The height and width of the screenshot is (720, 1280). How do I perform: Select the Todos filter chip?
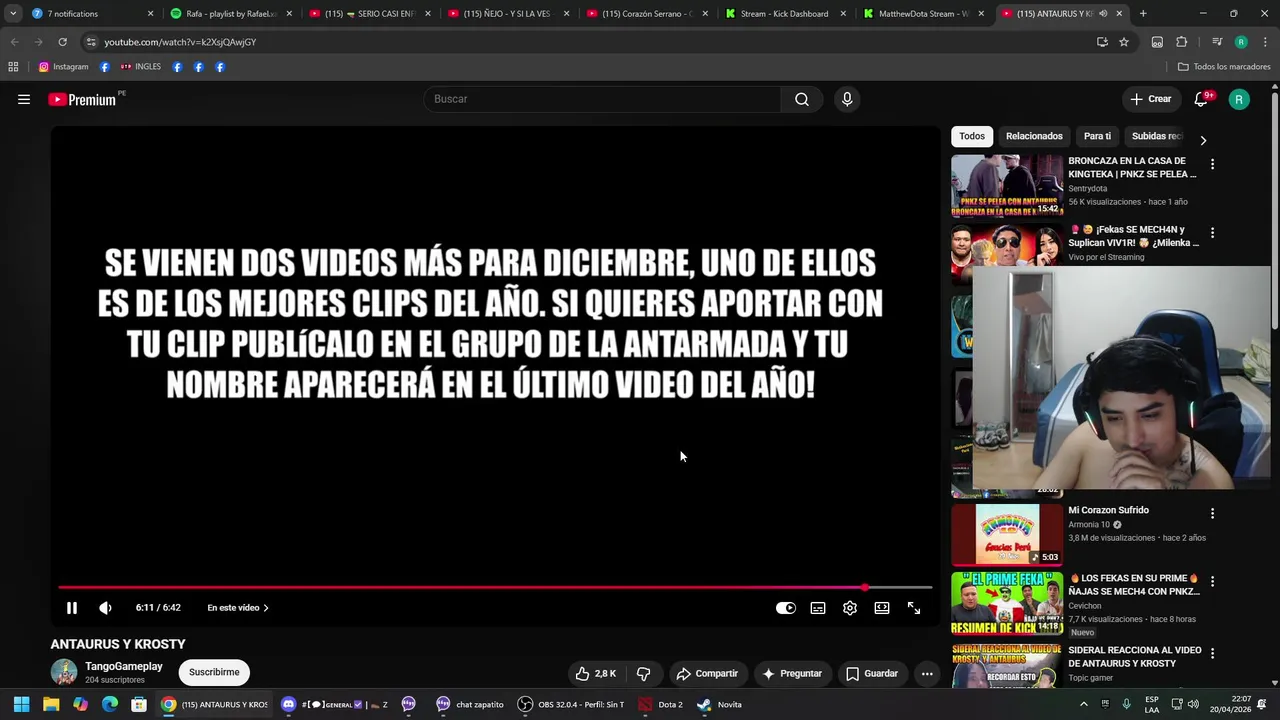[972, 136]
